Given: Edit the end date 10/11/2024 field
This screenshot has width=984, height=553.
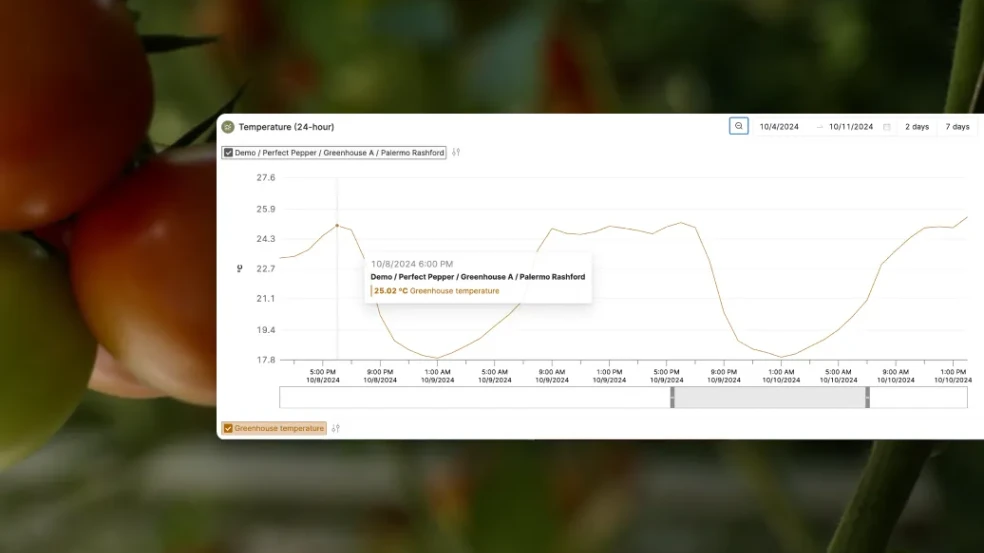Looking at the screenshot, I should [x=851, y=127].
